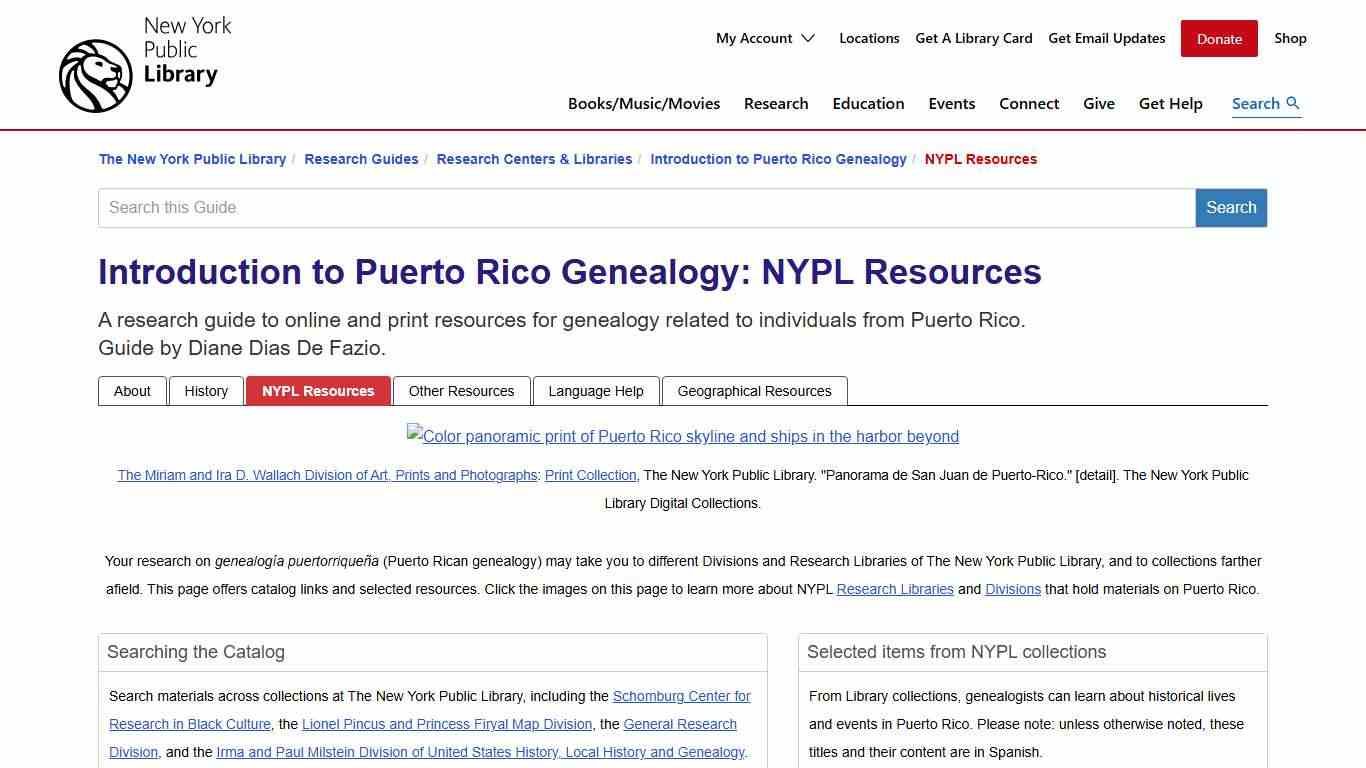Click the Donate button
Viewport: 1366px width, 768px height.
click(x=1218, y=38)
